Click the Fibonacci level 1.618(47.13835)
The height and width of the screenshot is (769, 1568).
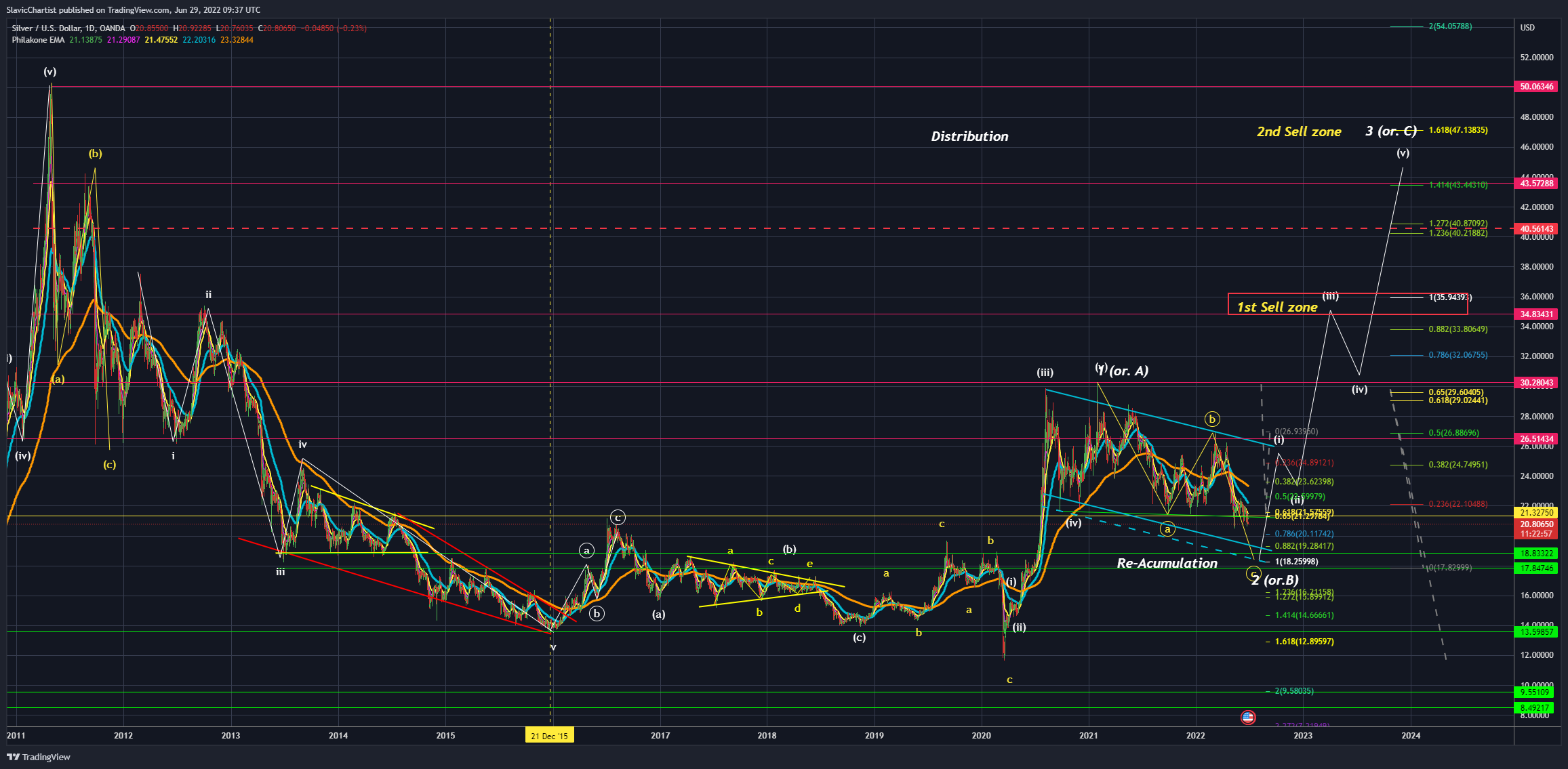click(1458, 130)
